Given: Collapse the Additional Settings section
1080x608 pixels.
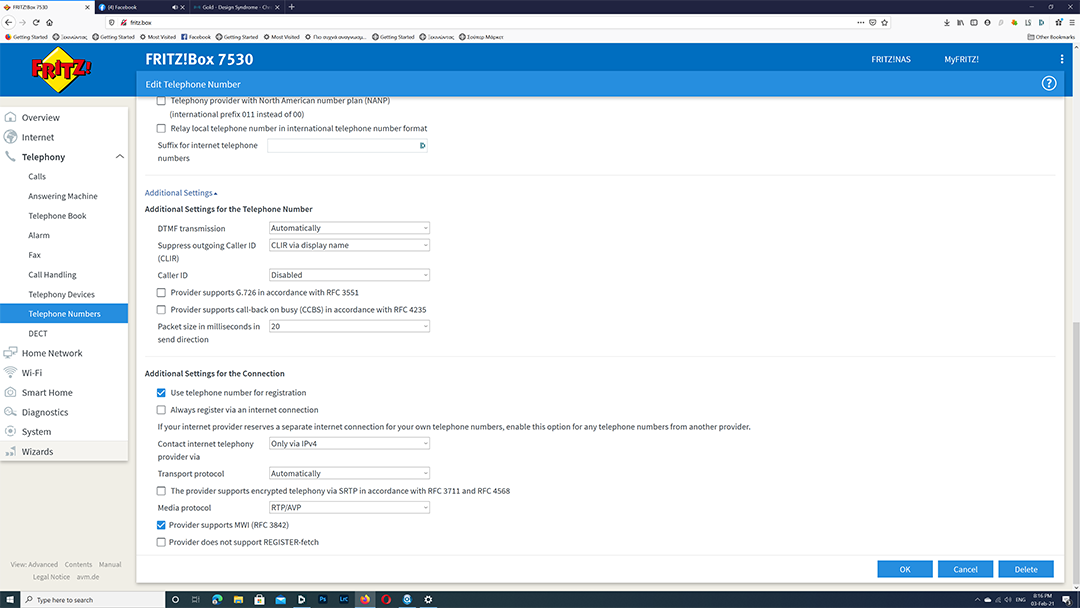Looking at the screenshot, I should point(180,193).
